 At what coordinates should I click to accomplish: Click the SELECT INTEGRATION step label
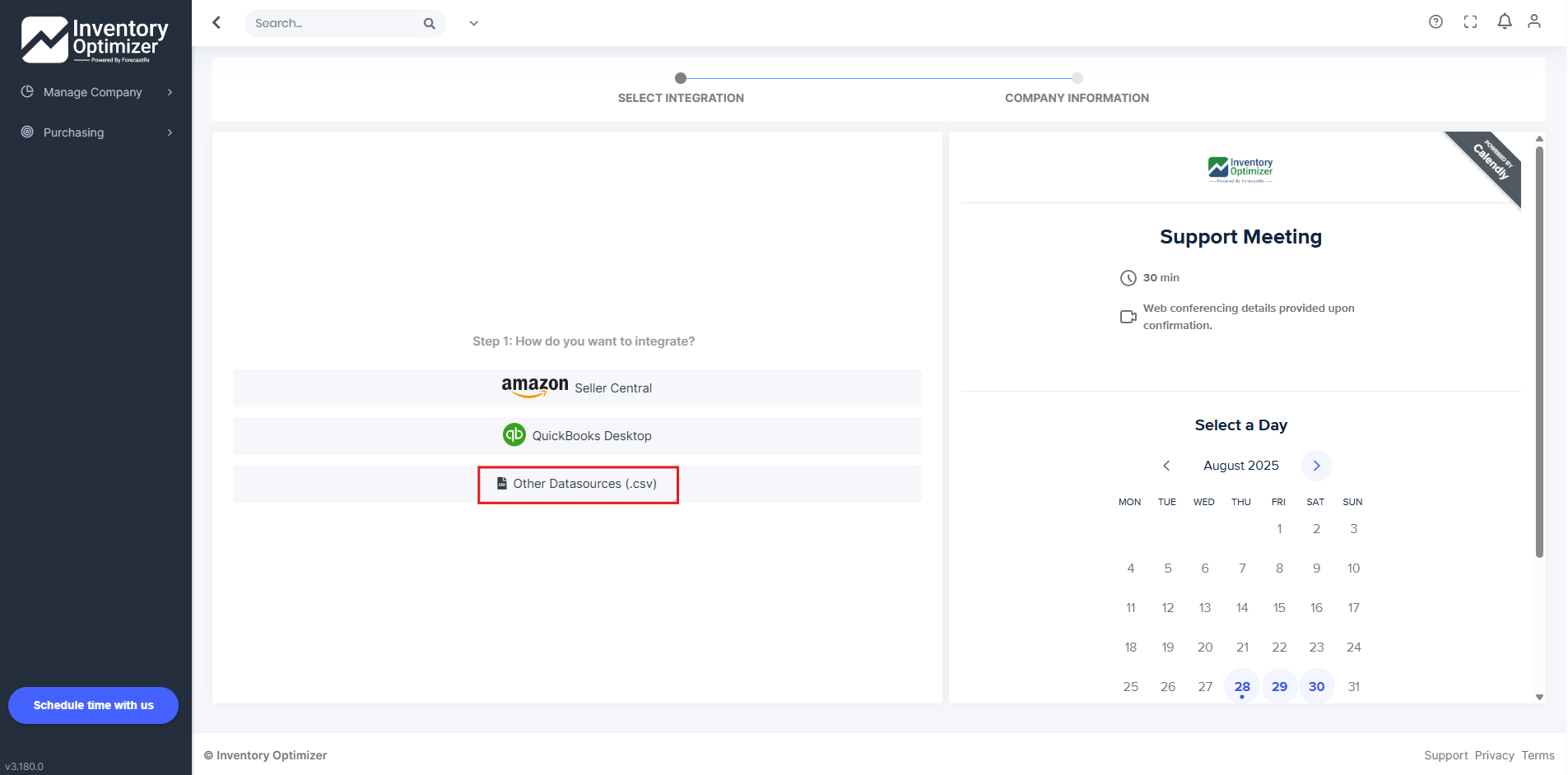[x=681, y=98]
